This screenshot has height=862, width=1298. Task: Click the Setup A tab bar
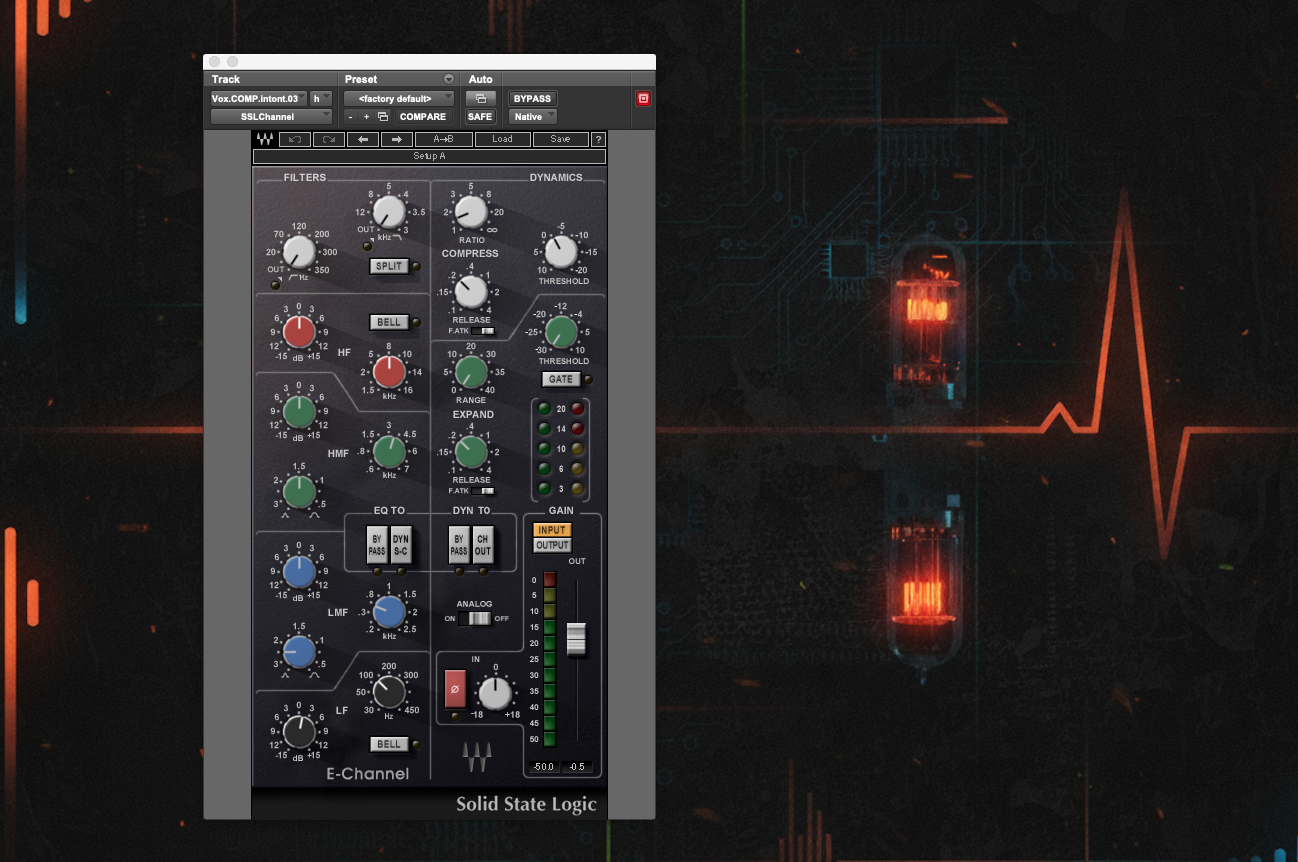click(428, 155)
